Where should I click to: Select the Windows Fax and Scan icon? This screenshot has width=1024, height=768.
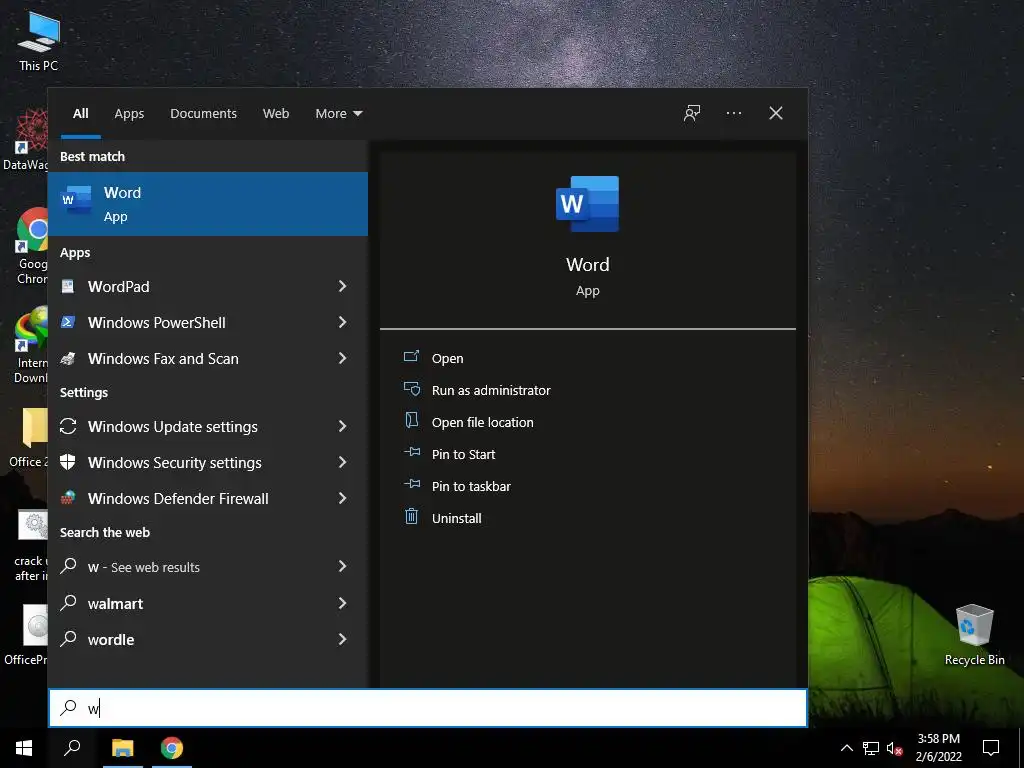point(68,358)
